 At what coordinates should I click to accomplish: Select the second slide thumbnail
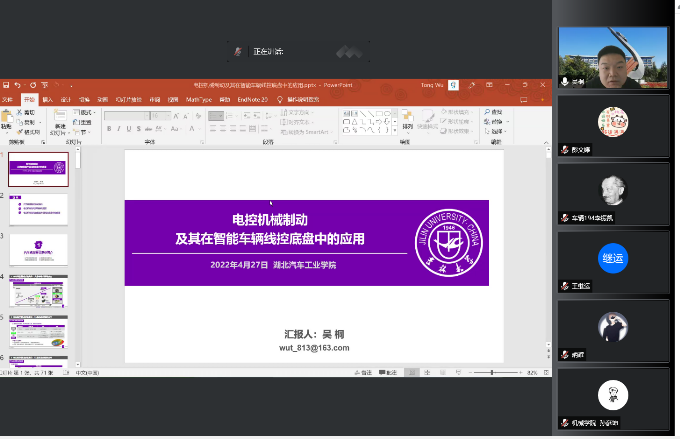pos(39,209)
